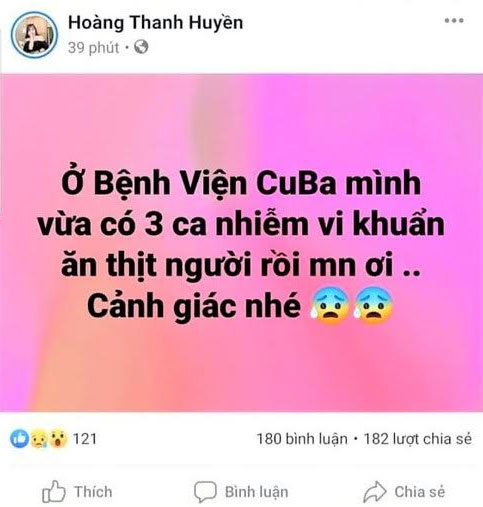The width and height of the screenshot is (483, 507).
Task: Click the 39 phút timestamp
Action: point(93,48)
